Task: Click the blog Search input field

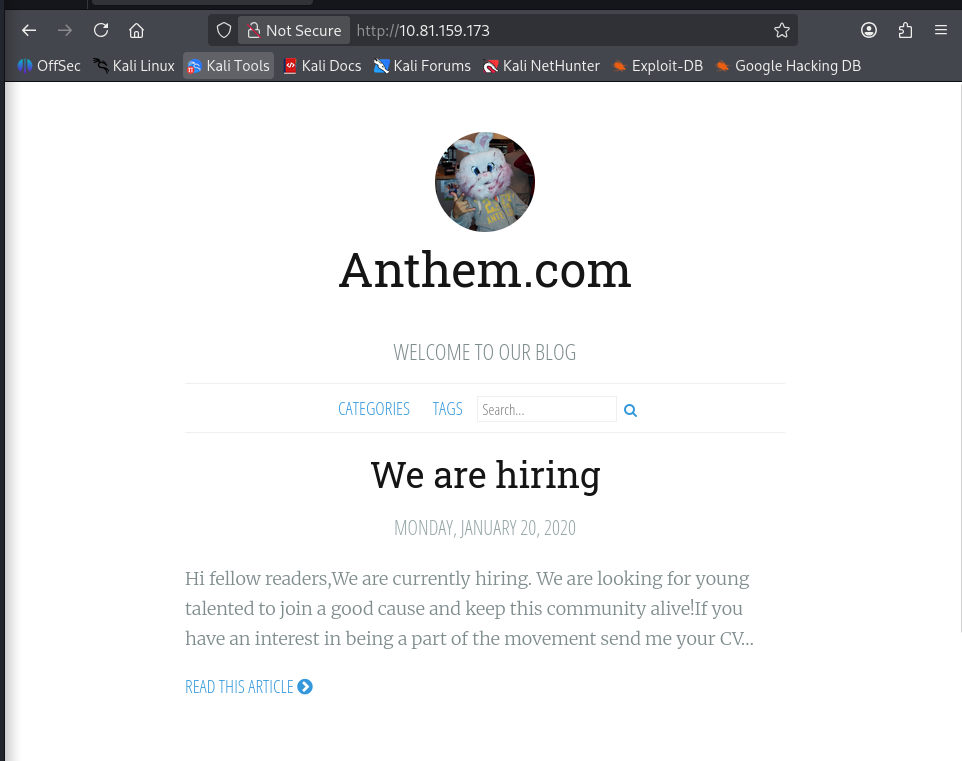Action: [546, 409]
